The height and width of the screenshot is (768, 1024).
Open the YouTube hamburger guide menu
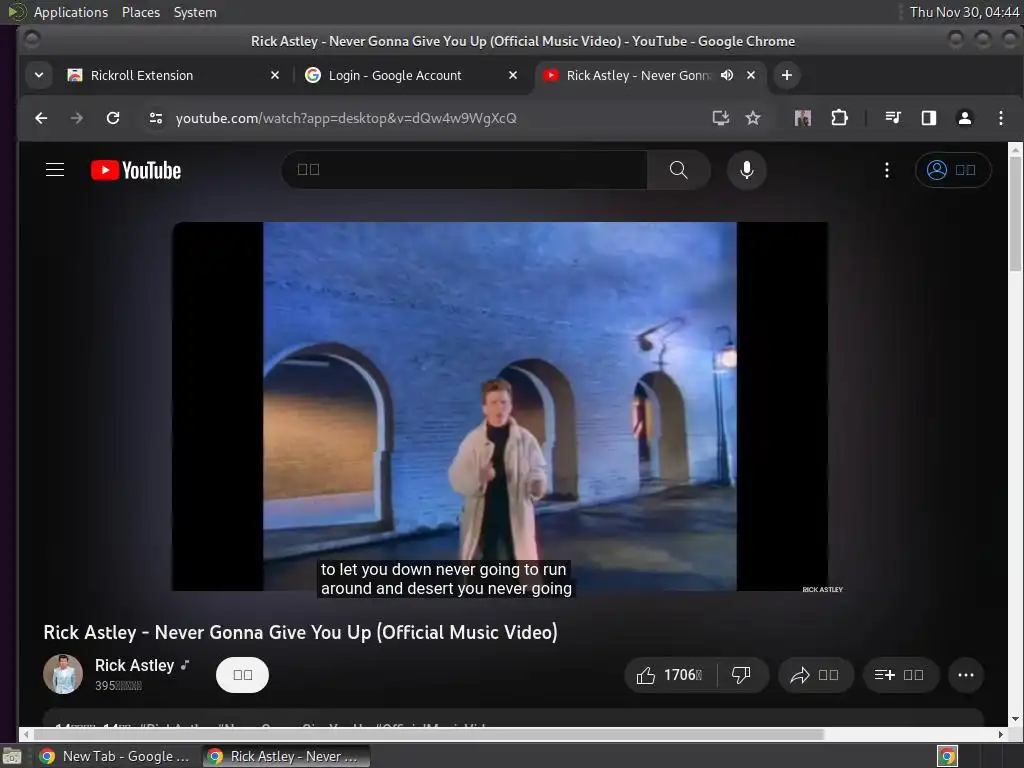point(55,170)
